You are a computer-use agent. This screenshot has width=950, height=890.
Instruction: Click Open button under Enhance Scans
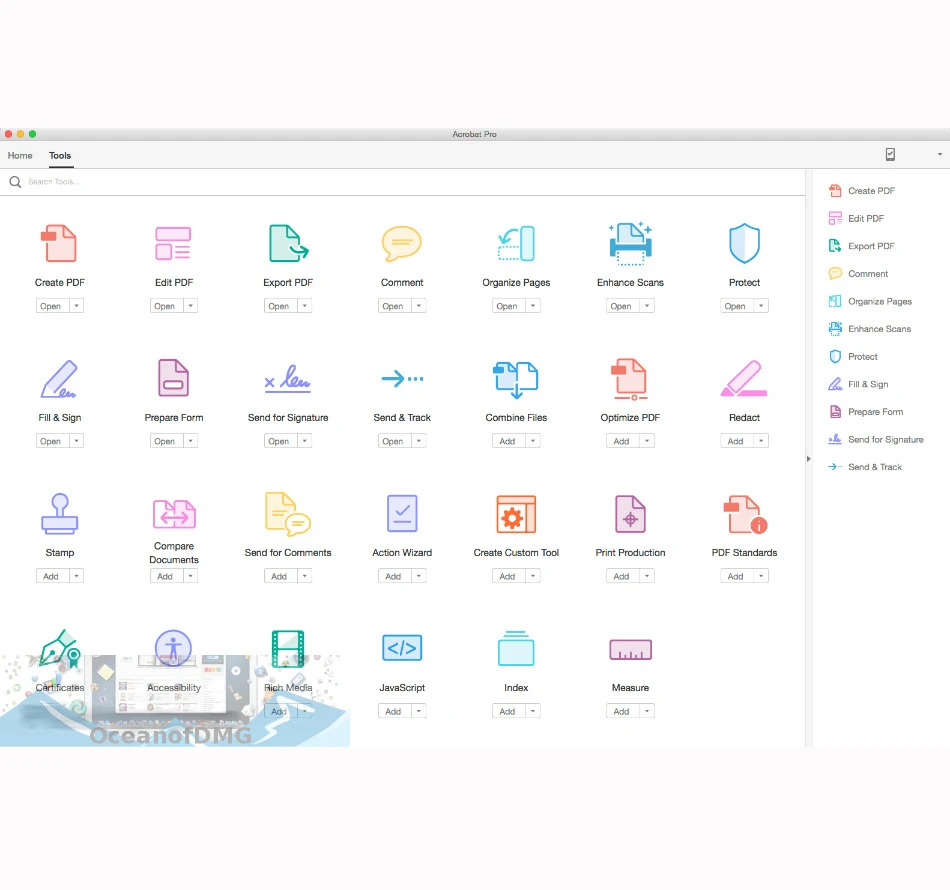(621, 306)
